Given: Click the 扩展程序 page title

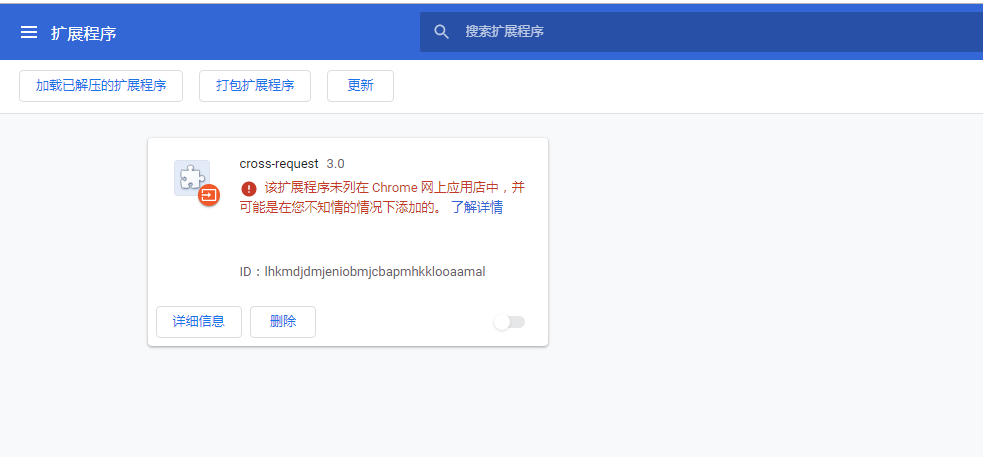Looking at the screenshot, I should [83, 33].
